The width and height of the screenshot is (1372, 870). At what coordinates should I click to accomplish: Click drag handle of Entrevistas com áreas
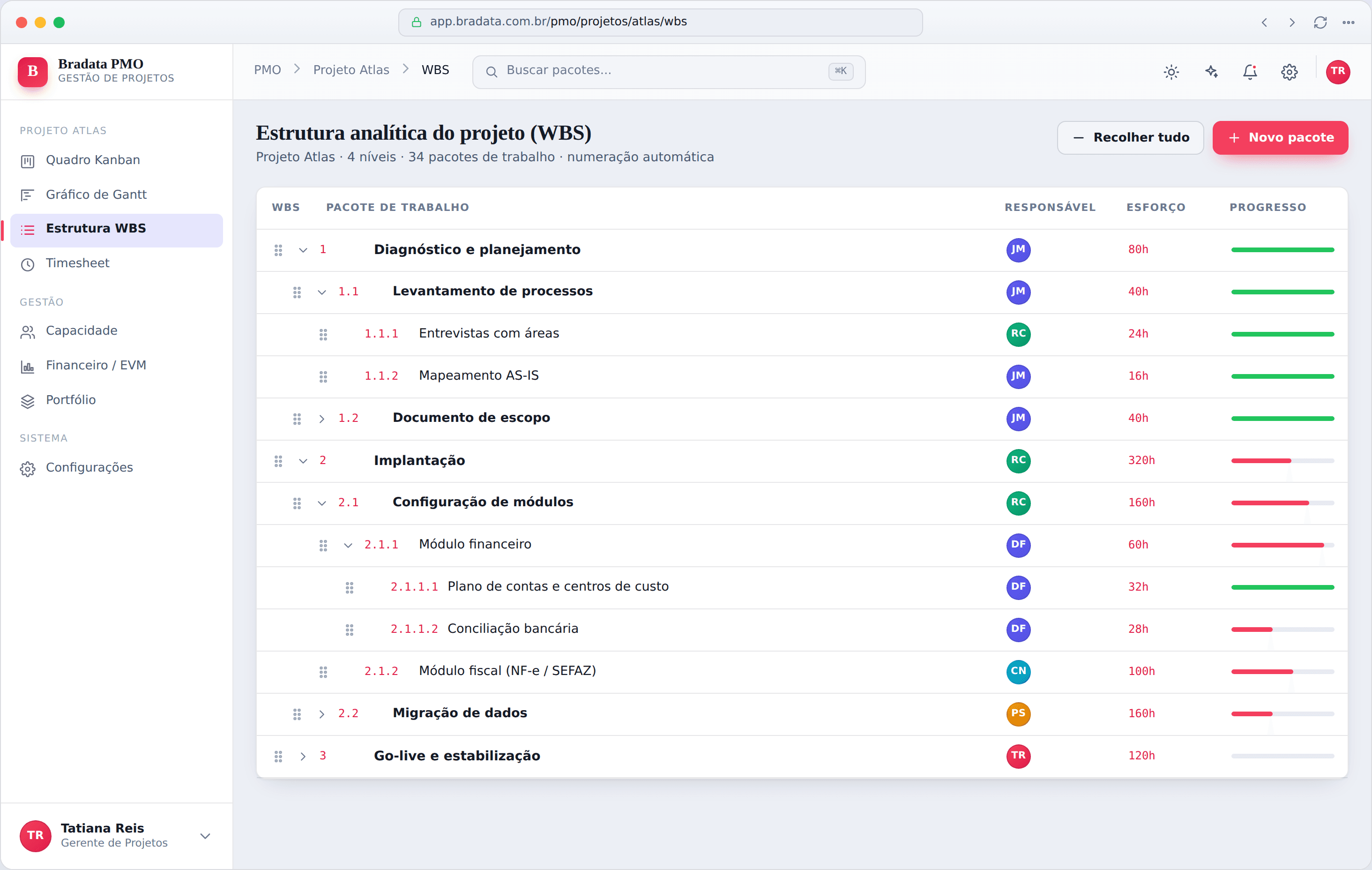click(323, 334)
